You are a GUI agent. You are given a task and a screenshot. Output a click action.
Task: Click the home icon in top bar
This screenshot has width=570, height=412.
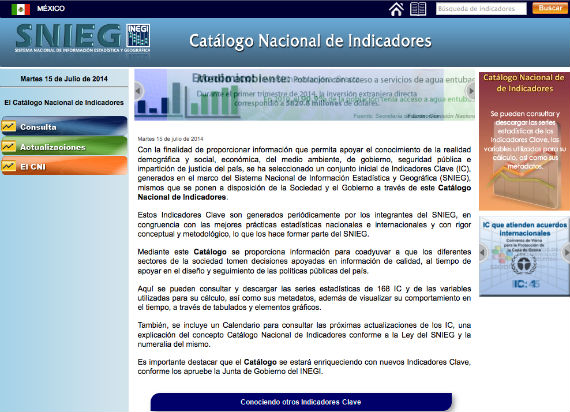[x=396, y=9]
